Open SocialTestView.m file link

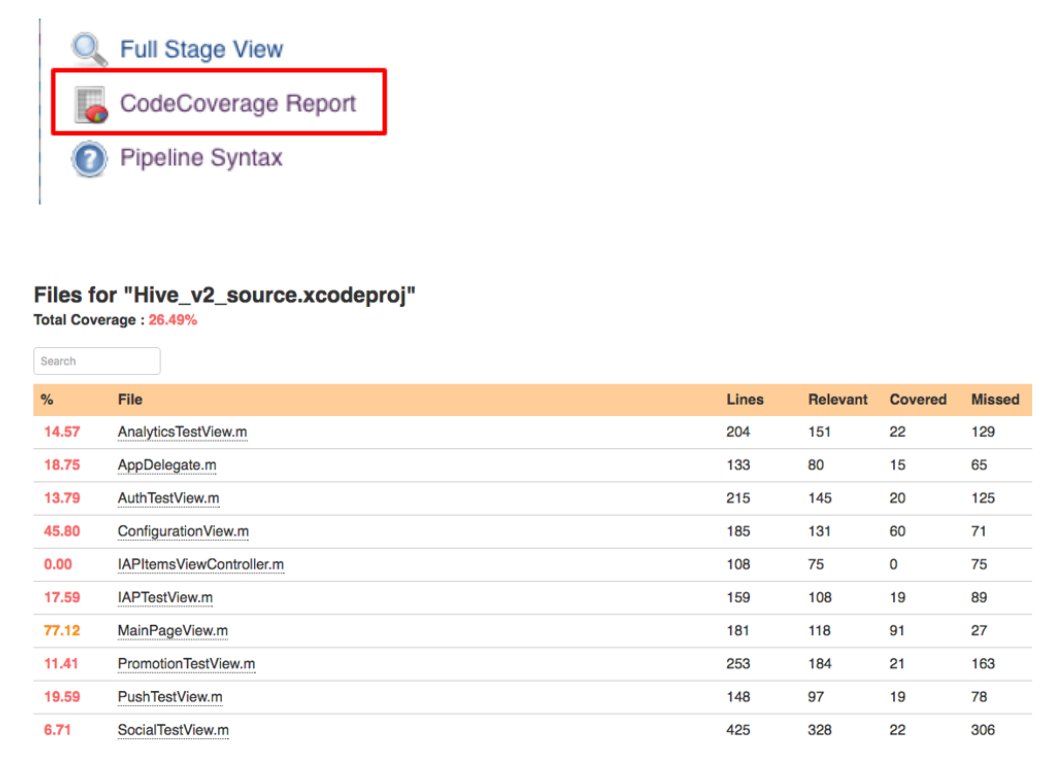point(173,730)
